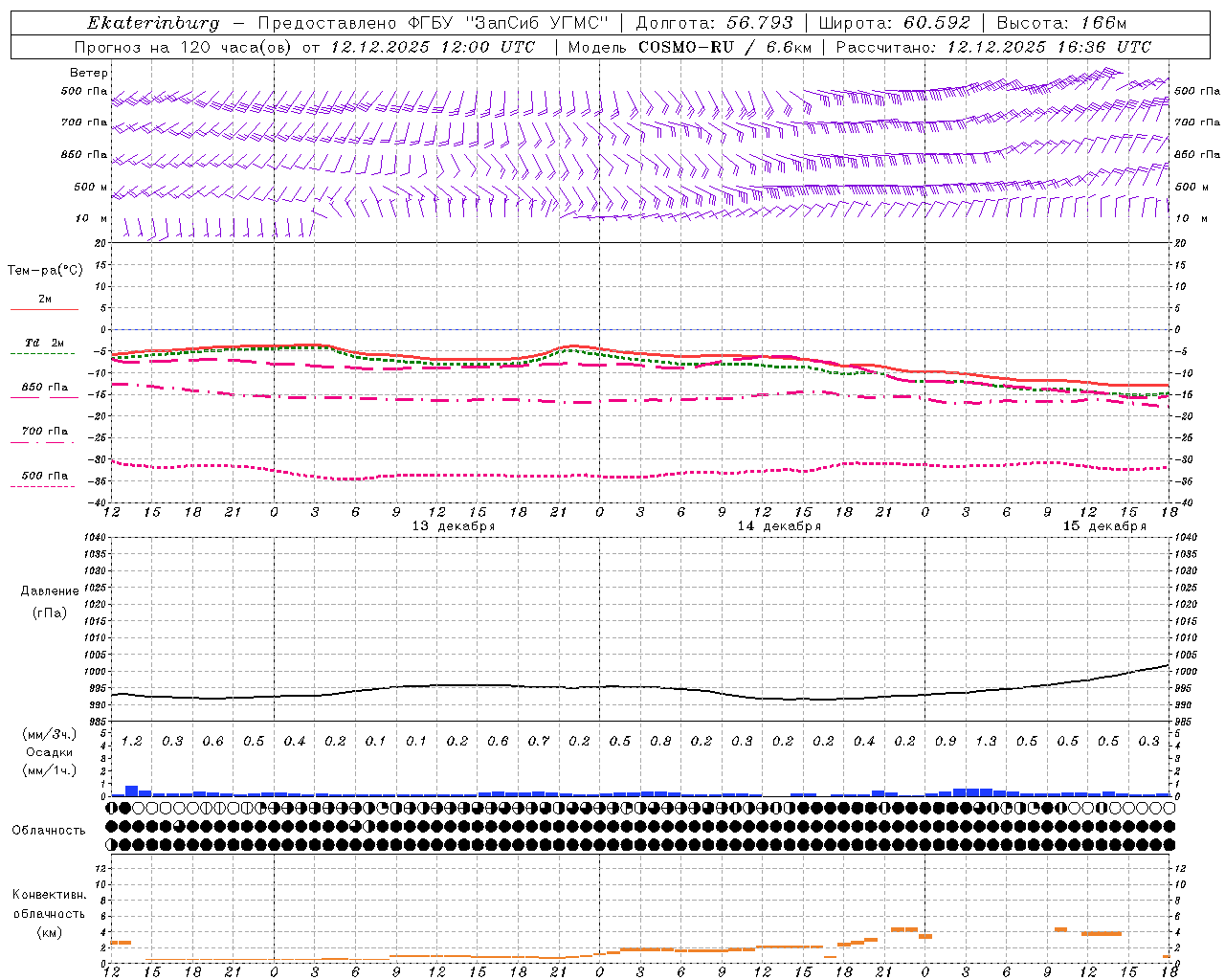Click the 'Ветер' wind panel label

pyautogui.click(x=89, y=73)
